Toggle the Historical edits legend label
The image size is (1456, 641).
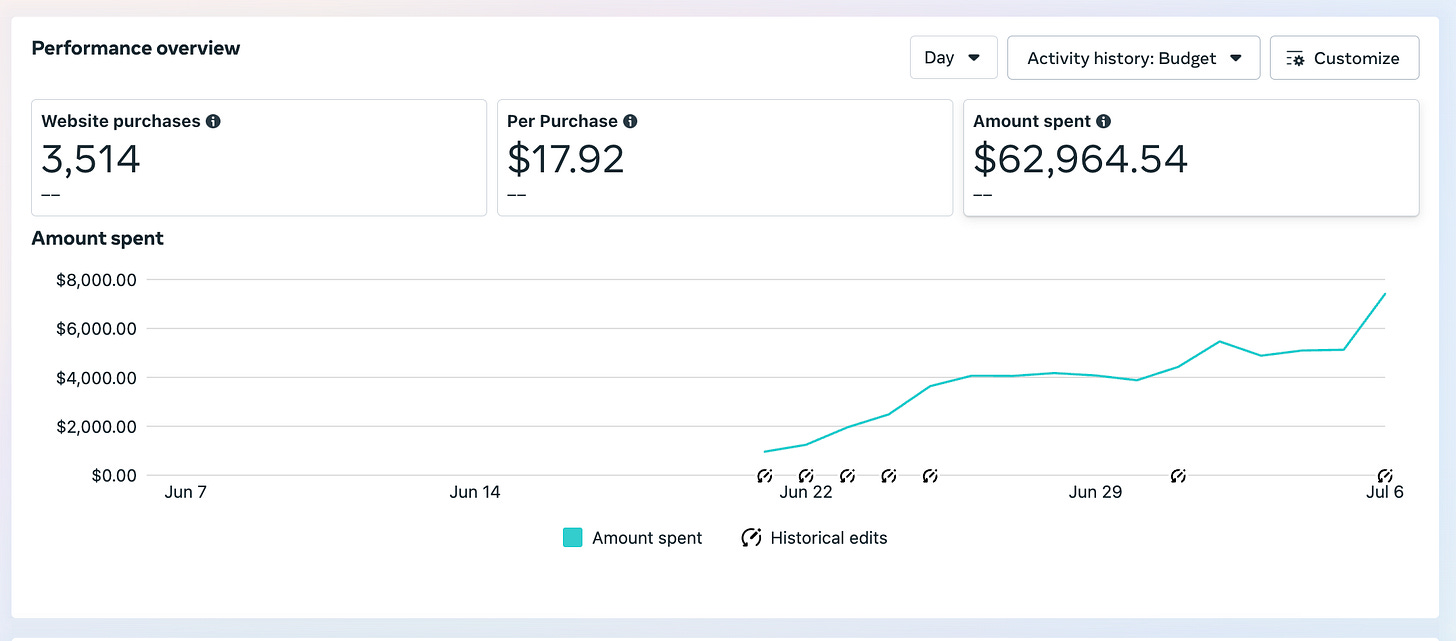coord(829,538)
